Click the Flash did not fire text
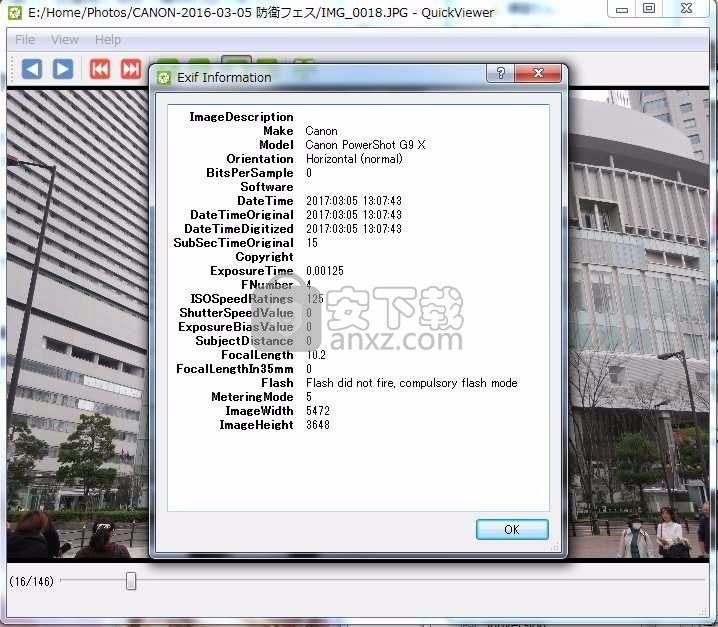718x627 pixels. point(411,383)
